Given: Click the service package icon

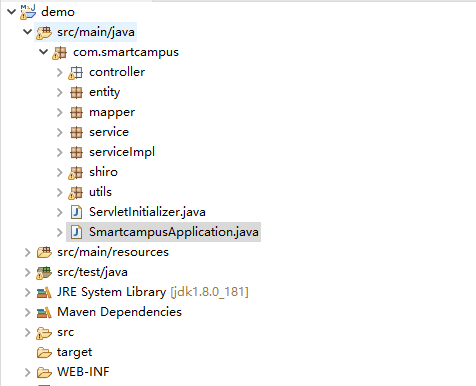Looking at the screenshot, I should pyautogui.click(x=76, y=132).
